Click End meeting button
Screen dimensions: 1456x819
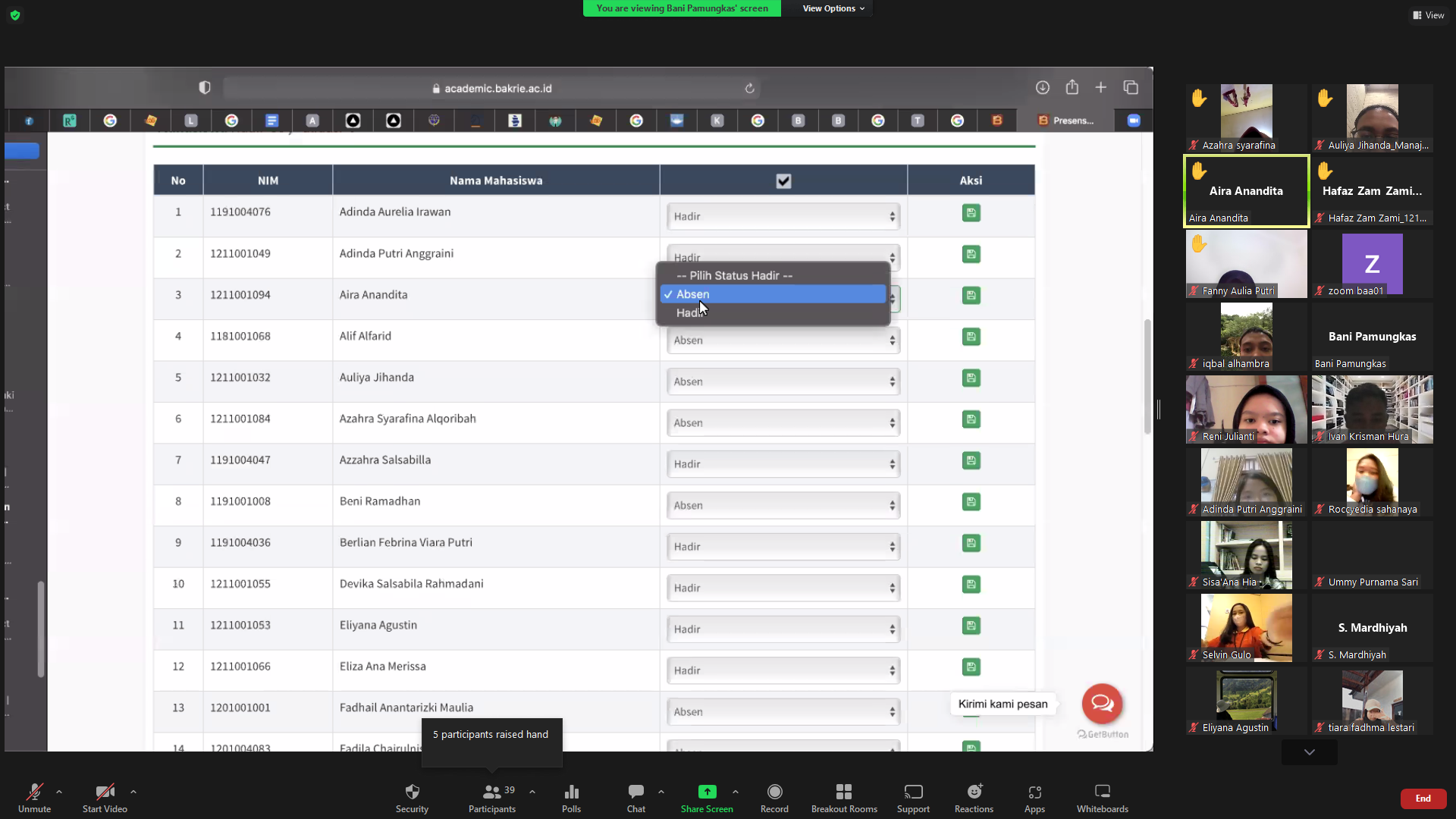pyautogui.click(x=1423, y=799)
